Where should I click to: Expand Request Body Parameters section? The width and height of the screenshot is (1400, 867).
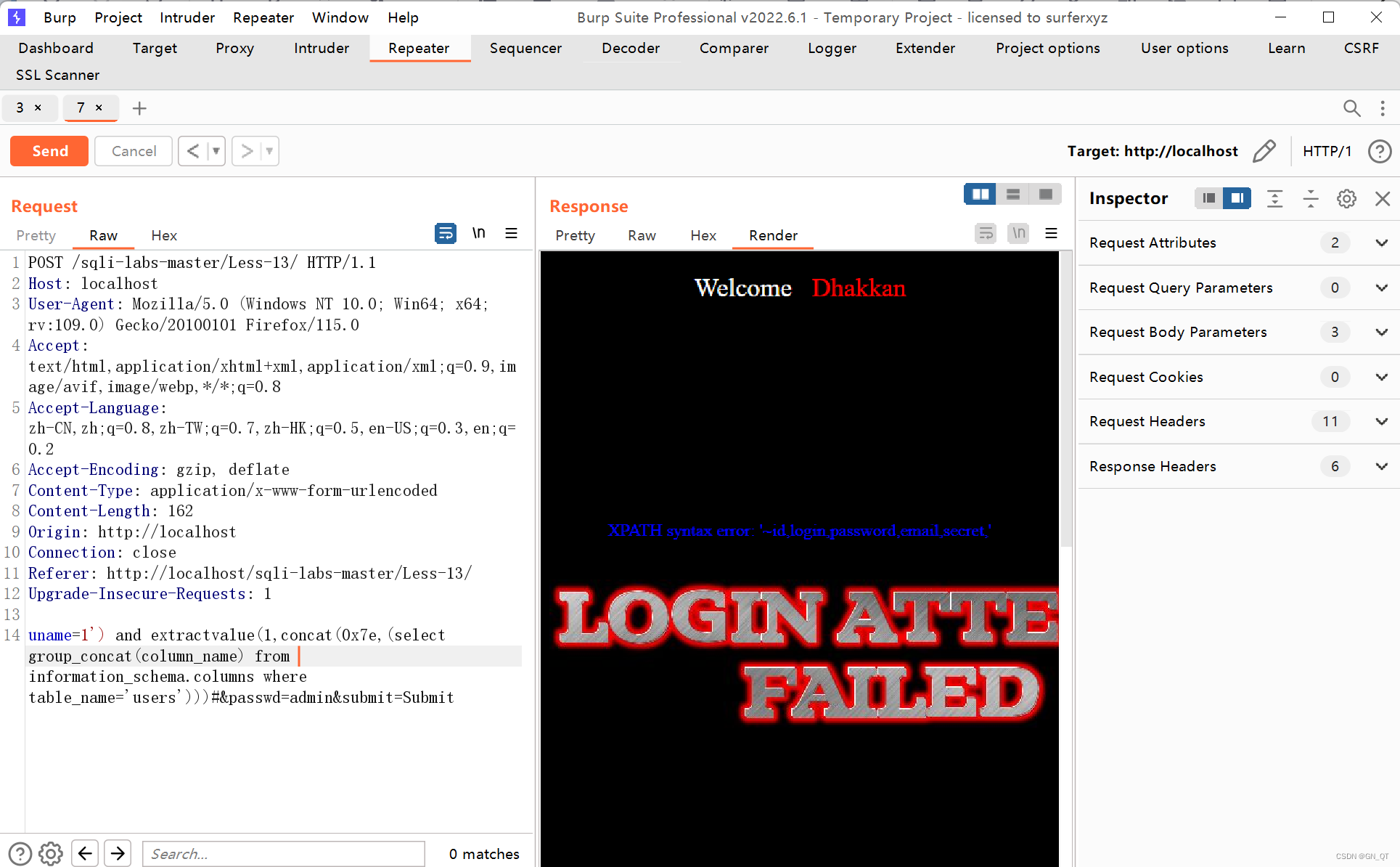[1381, 332]
